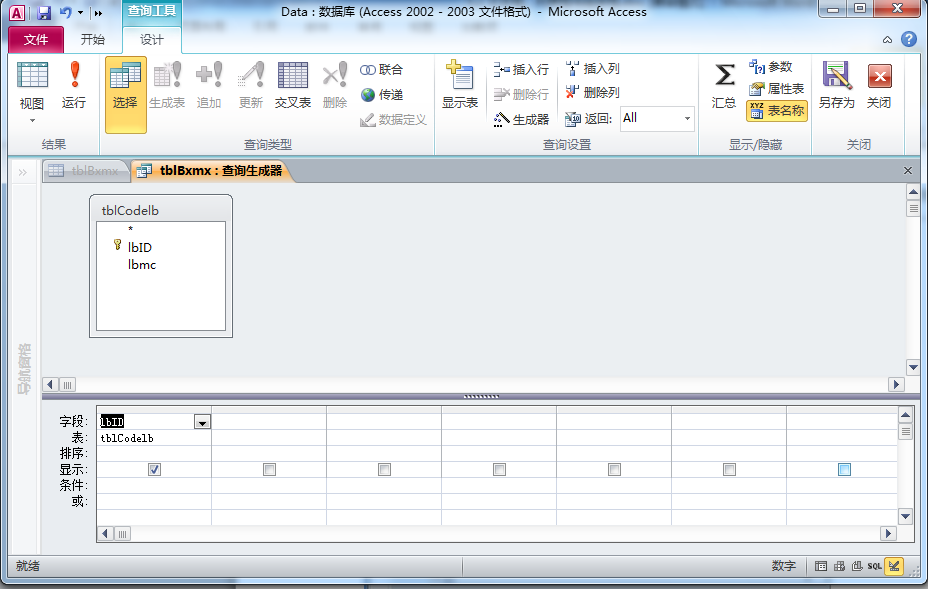Switch to PivotTable view in status bar

tap(839, 566)
